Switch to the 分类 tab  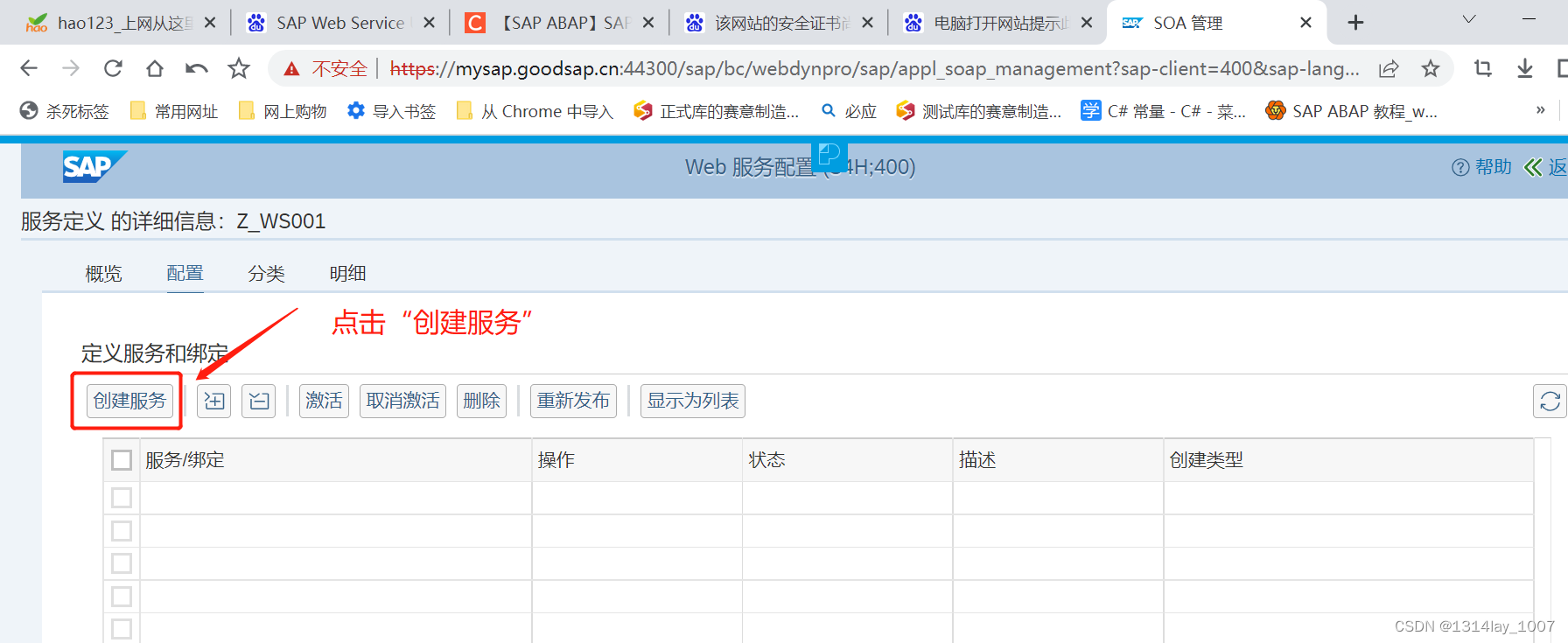pos(266,274)
